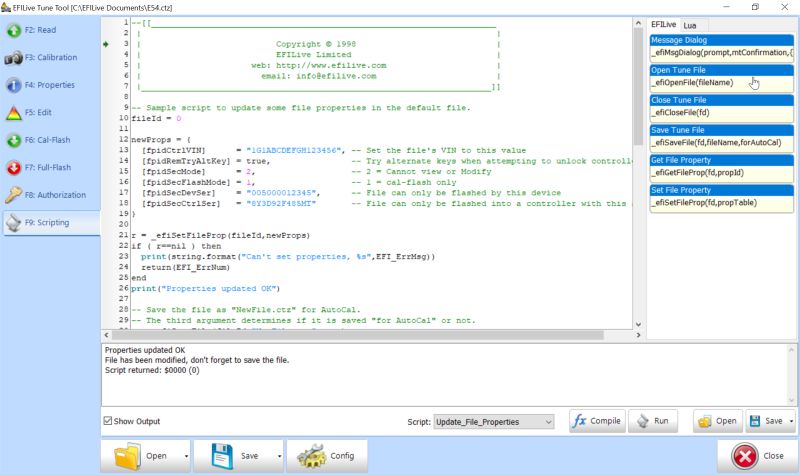Click the F6: Cal-Flash green icon
The width and height of the screenshot is (800, 475).
(x=14, y=140)
